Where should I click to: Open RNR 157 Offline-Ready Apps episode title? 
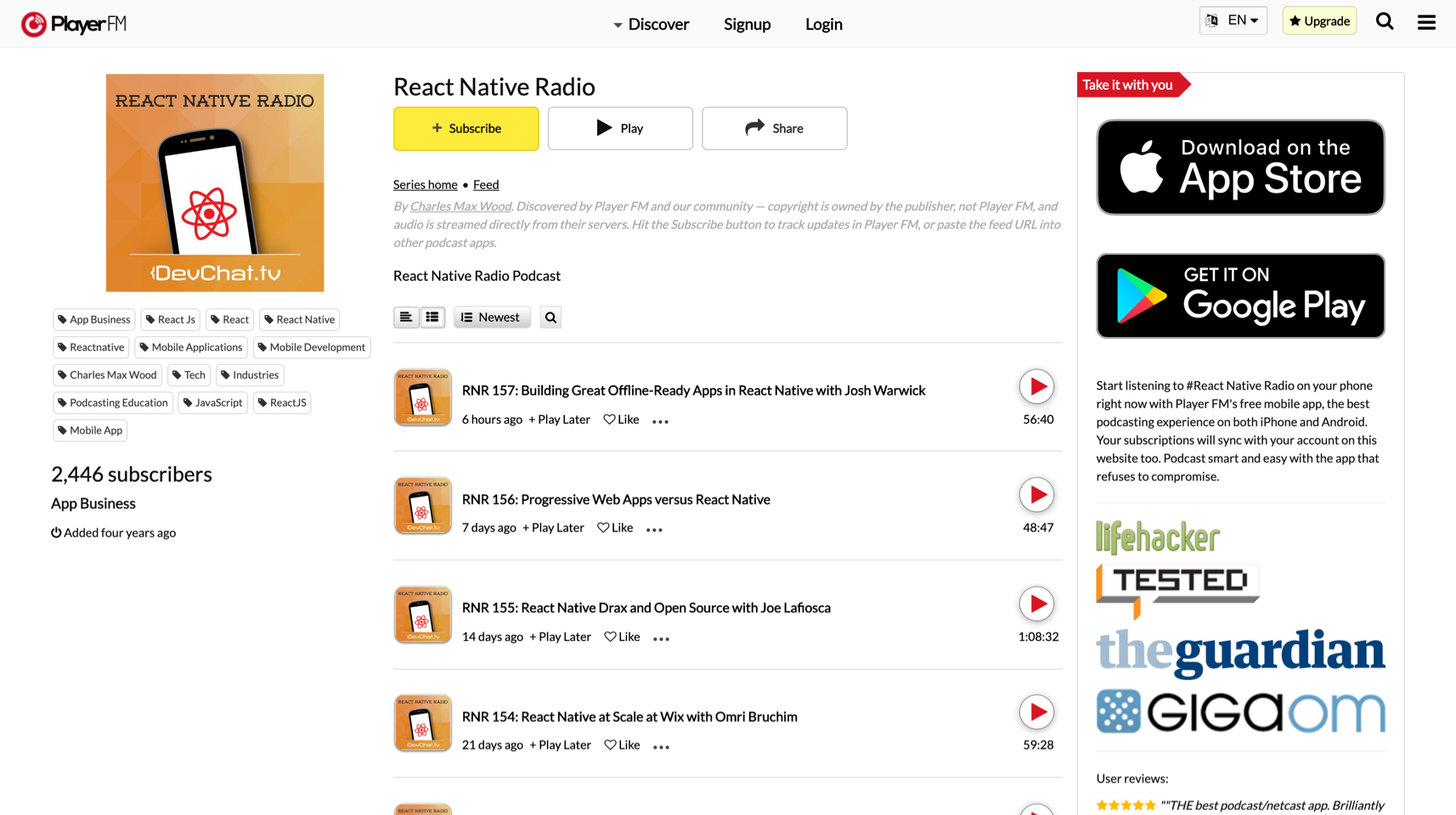[694, 391]
